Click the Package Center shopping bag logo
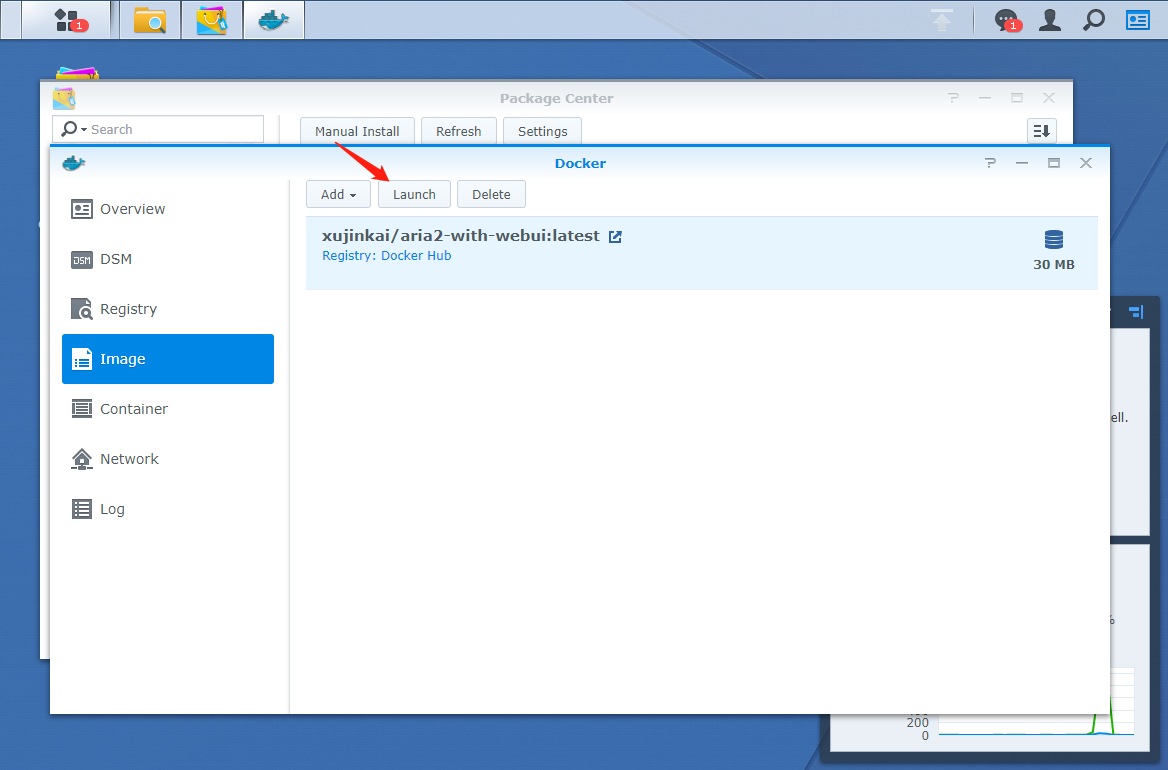The image size is (1168, 770). tap(64, 98)
